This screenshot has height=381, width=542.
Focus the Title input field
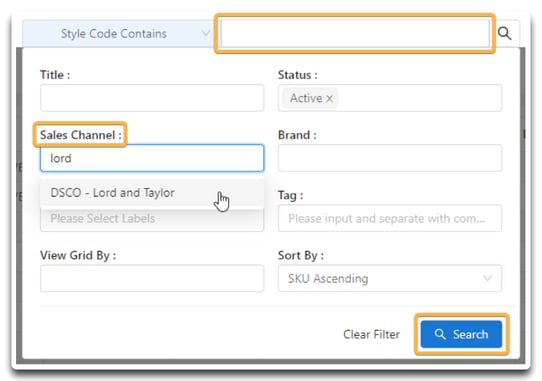[152, 98]
